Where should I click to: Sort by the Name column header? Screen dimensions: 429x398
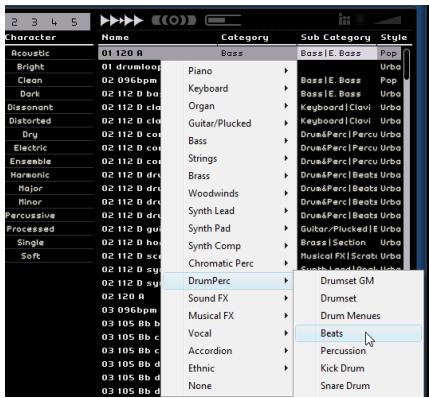[x=115, y=37]
